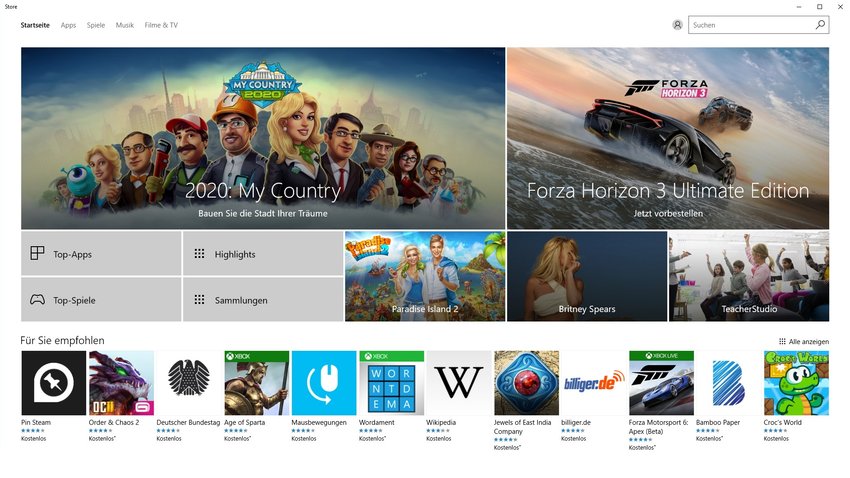The width and height of the screenshot is (850, 478).
Task: Maximize the Store window
Action: (820, 7)
